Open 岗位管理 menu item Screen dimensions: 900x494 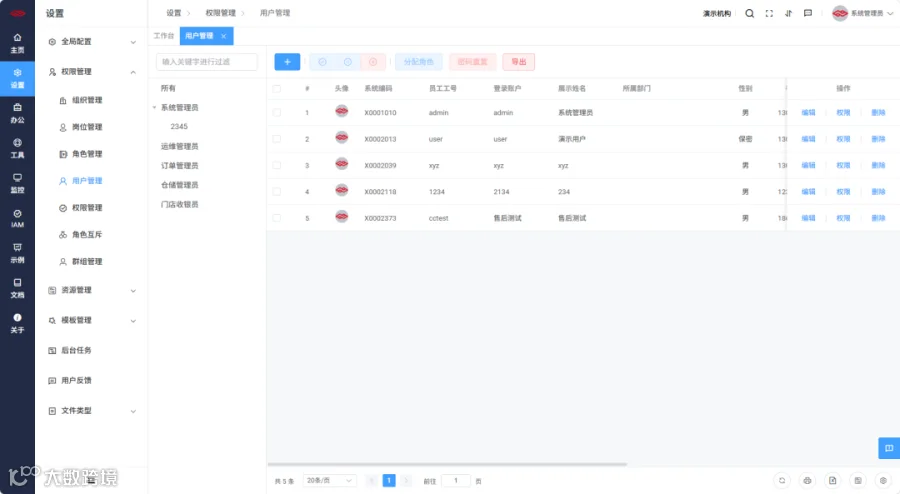tap(87, 127)
